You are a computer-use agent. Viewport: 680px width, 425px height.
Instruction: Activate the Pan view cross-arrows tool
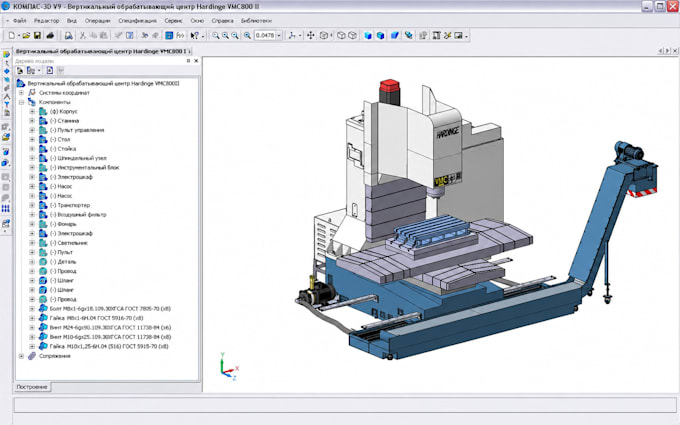311,36
